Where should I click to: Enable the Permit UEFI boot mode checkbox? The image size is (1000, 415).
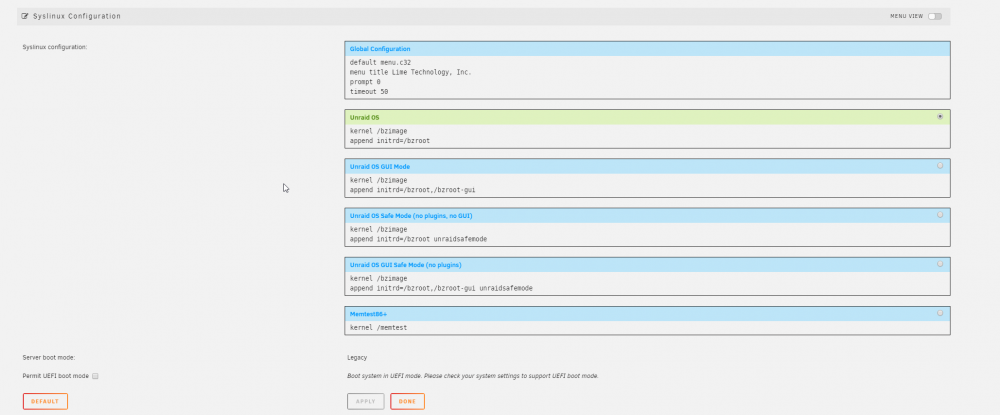click(95, 376)
